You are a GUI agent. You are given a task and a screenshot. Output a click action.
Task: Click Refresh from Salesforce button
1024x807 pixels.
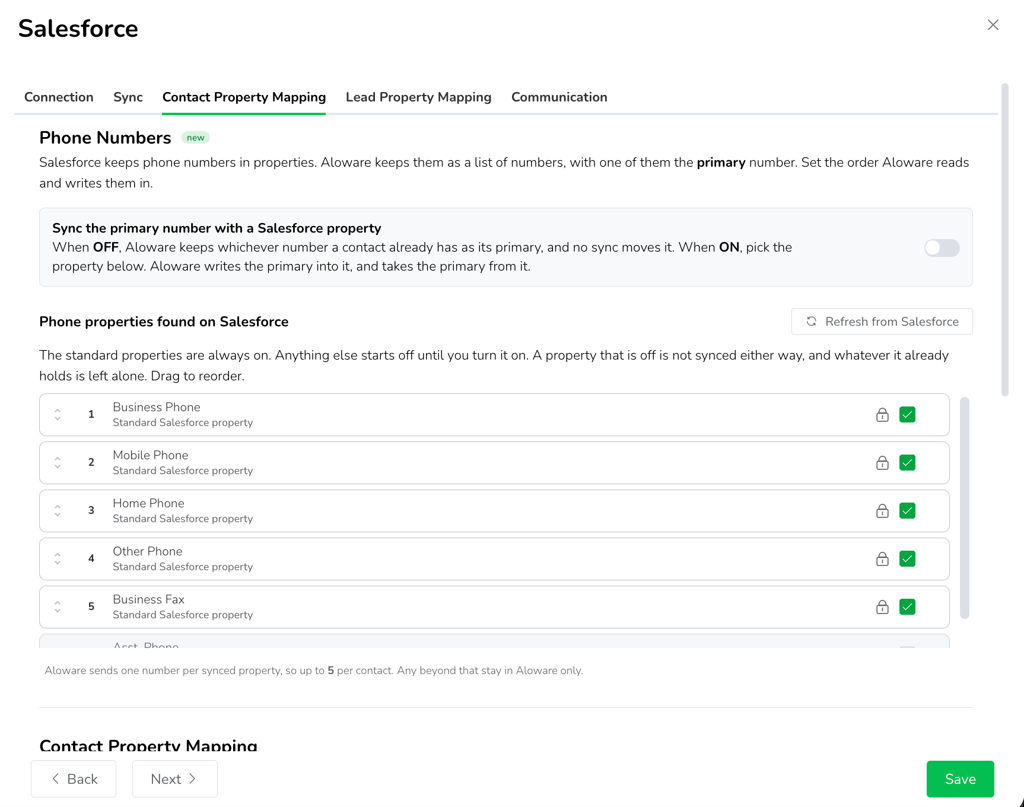(x=882, y=321)
